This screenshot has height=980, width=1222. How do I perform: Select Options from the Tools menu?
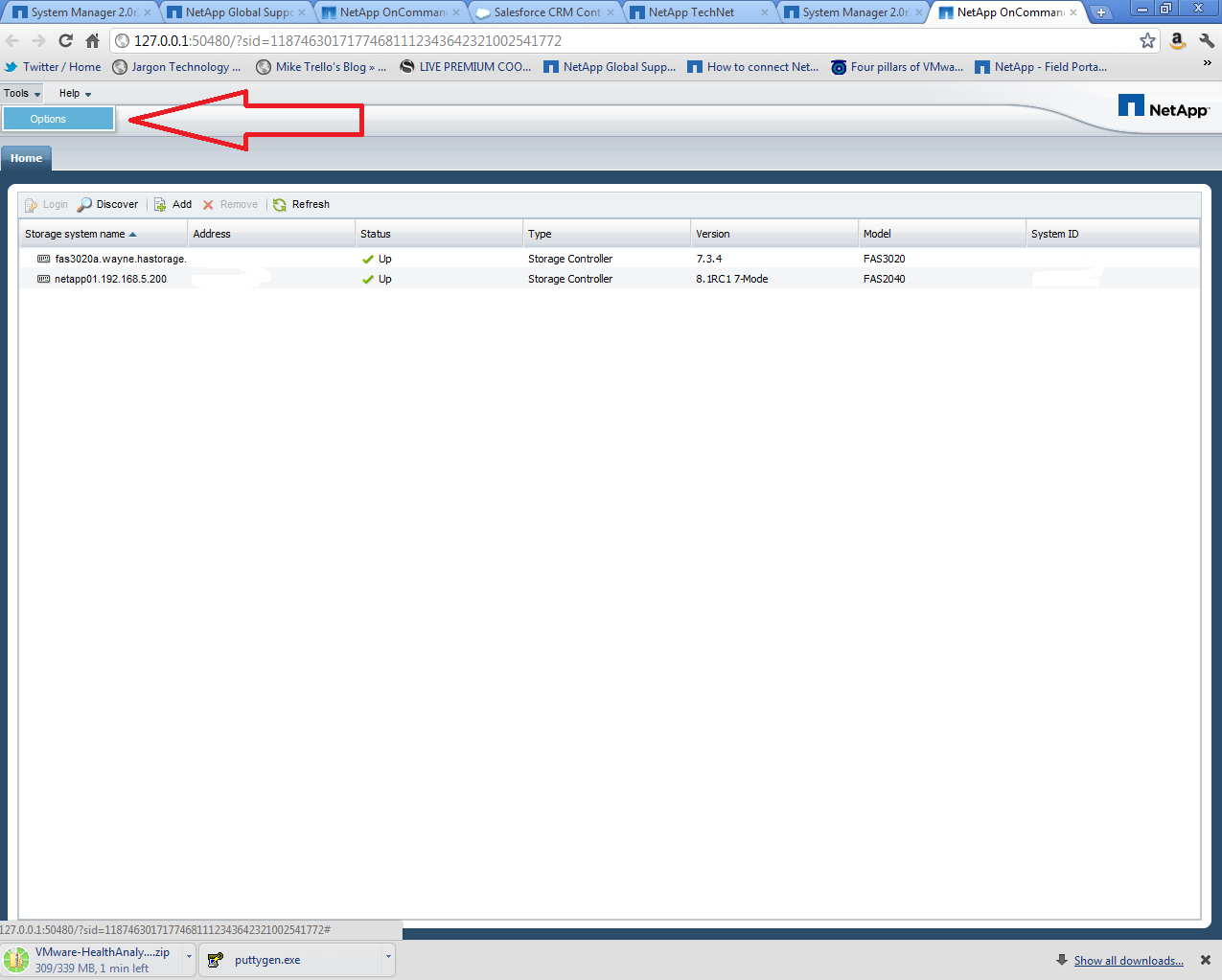pyautogui.click(x=58, y=119)
